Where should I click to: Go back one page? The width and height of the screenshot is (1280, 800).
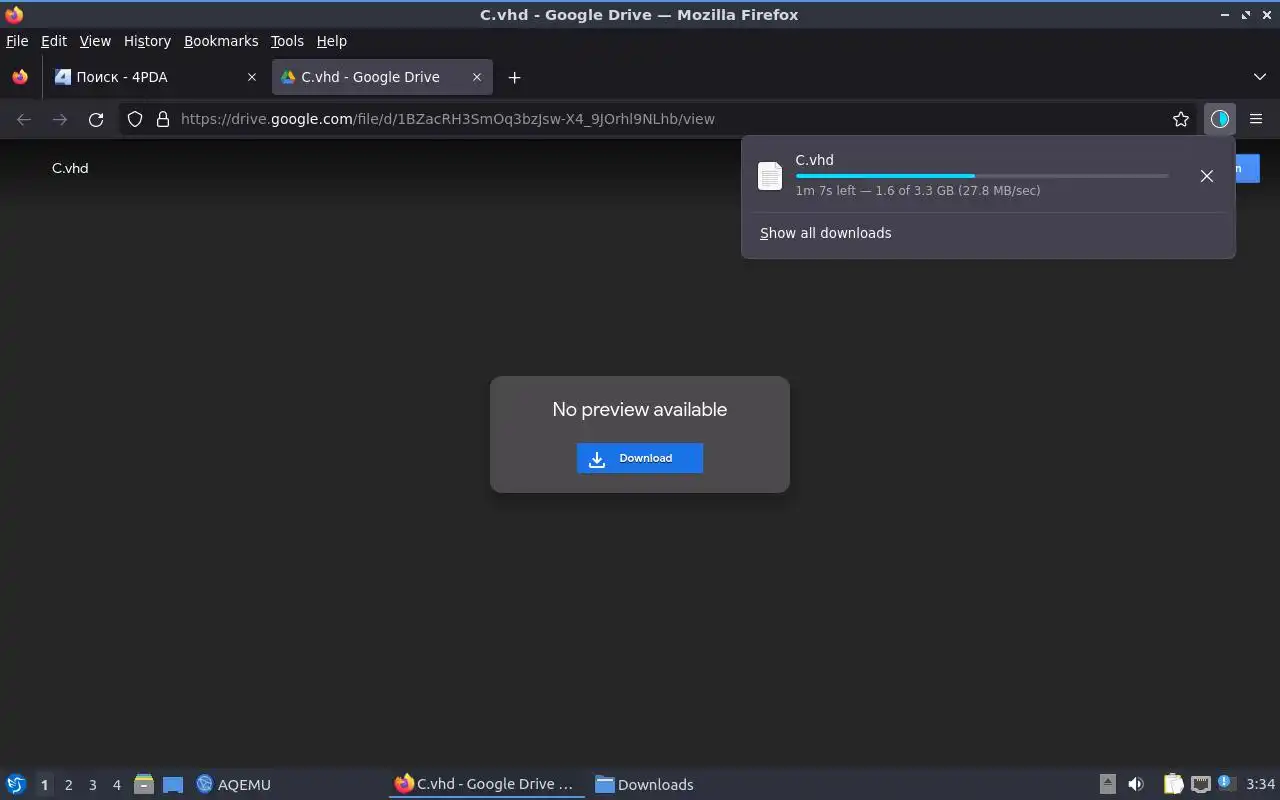[24, 119]
